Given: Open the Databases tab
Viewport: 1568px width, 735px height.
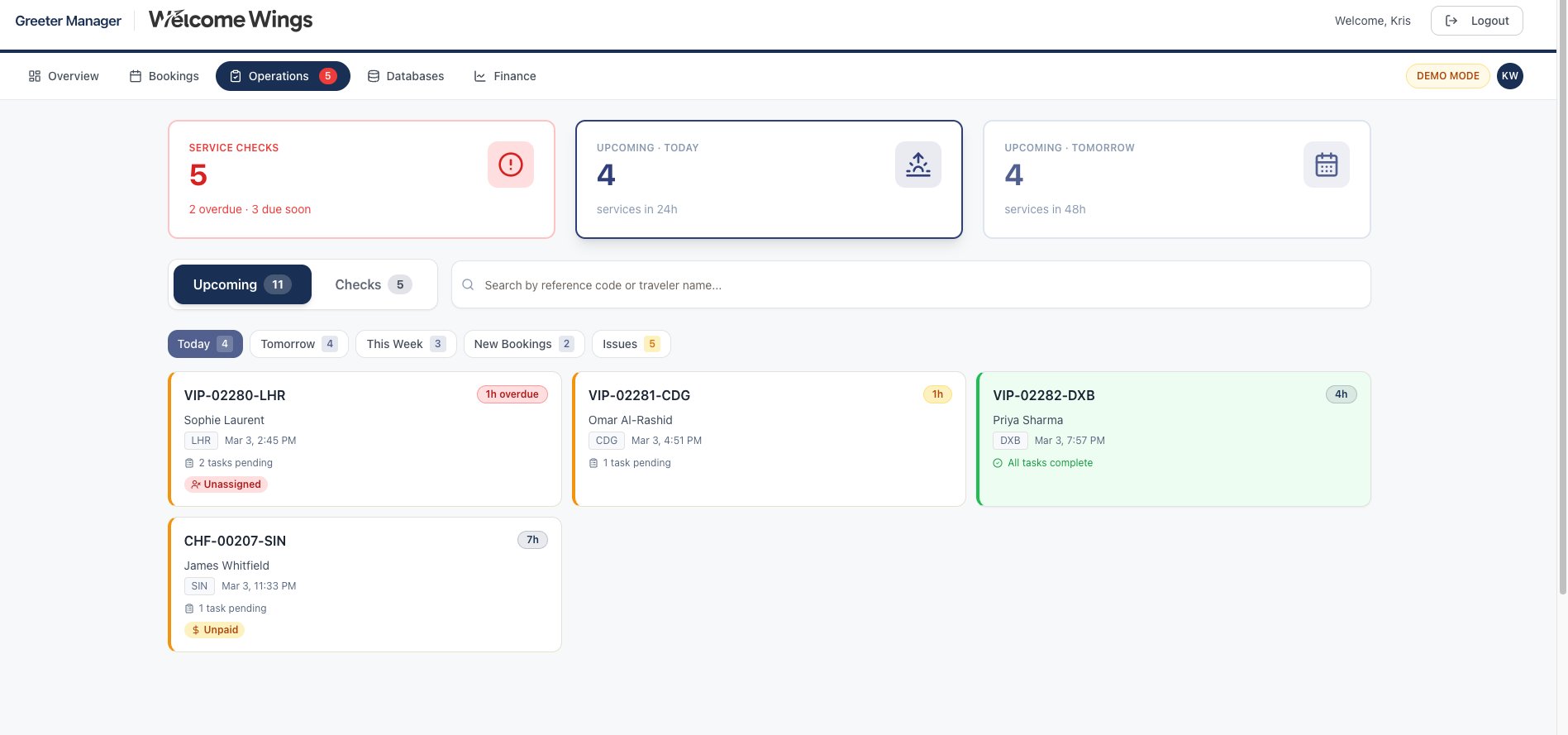Looking at the screenshot, I should click(x=406, y=76).
